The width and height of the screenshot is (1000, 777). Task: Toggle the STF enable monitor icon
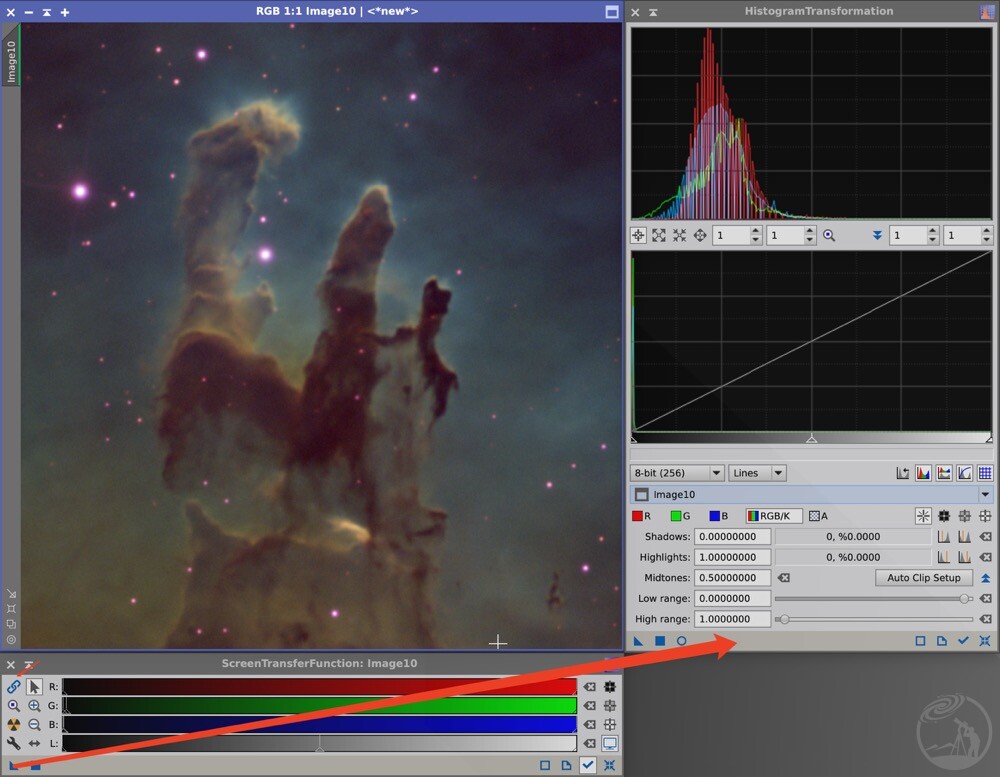tap(610, 743)
